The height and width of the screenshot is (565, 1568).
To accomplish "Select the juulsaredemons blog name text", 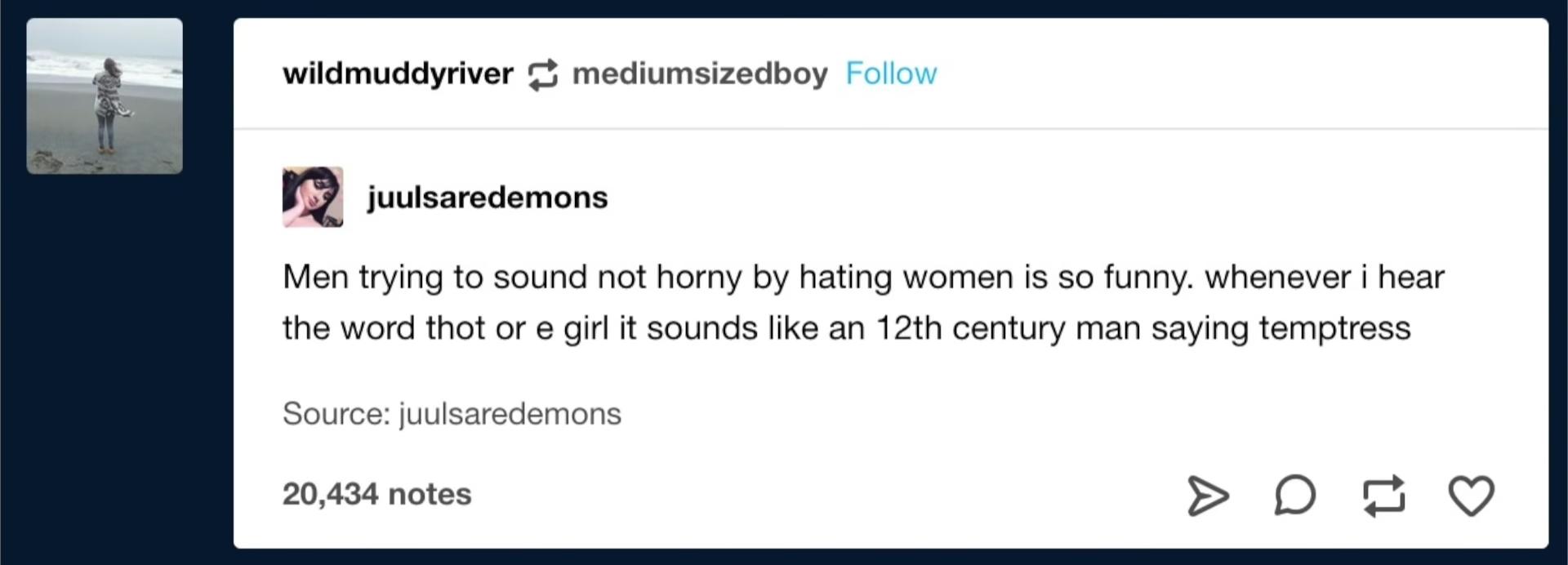I will click(488, 197).
